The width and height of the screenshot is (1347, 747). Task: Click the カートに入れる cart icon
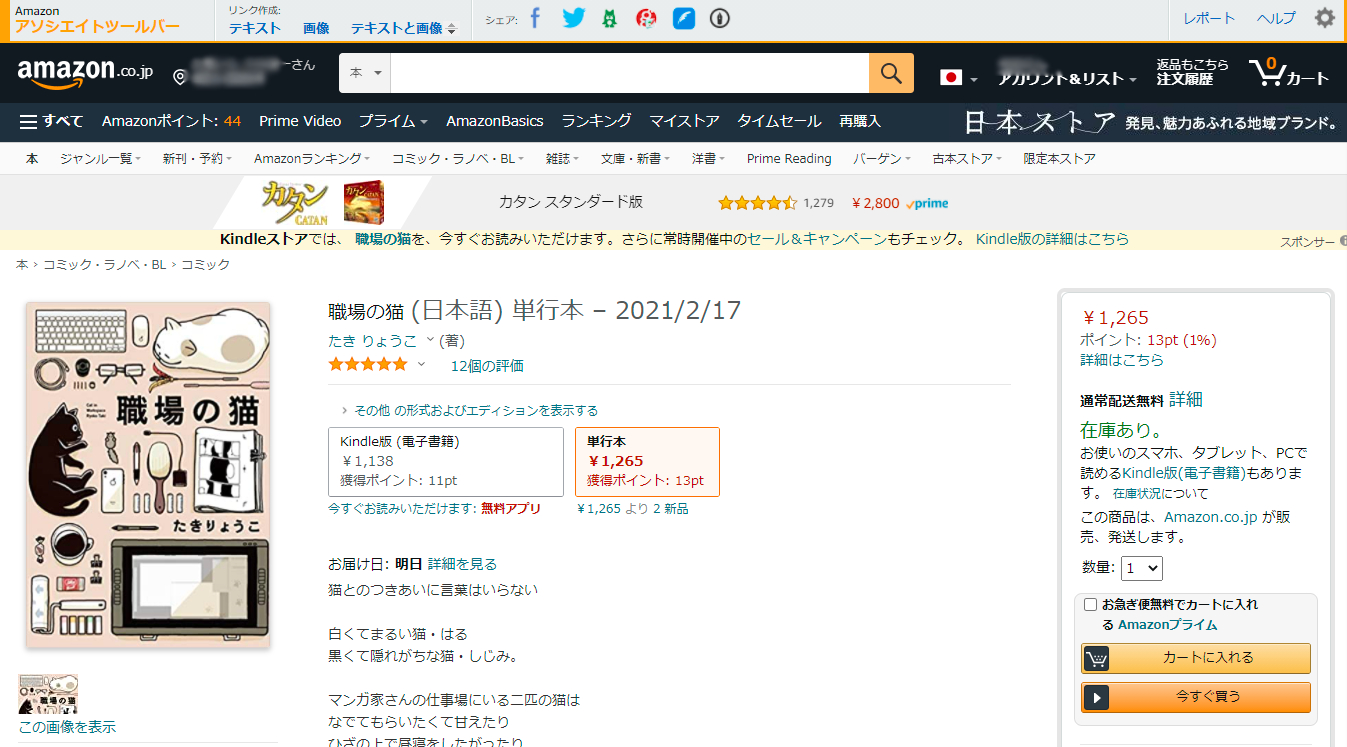point(1097,658)
